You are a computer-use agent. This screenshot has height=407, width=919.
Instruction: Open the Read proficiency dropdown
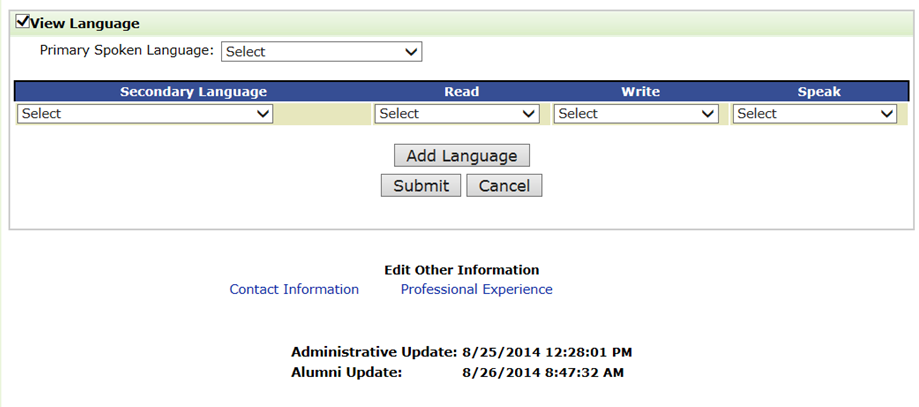click(457, 114)
